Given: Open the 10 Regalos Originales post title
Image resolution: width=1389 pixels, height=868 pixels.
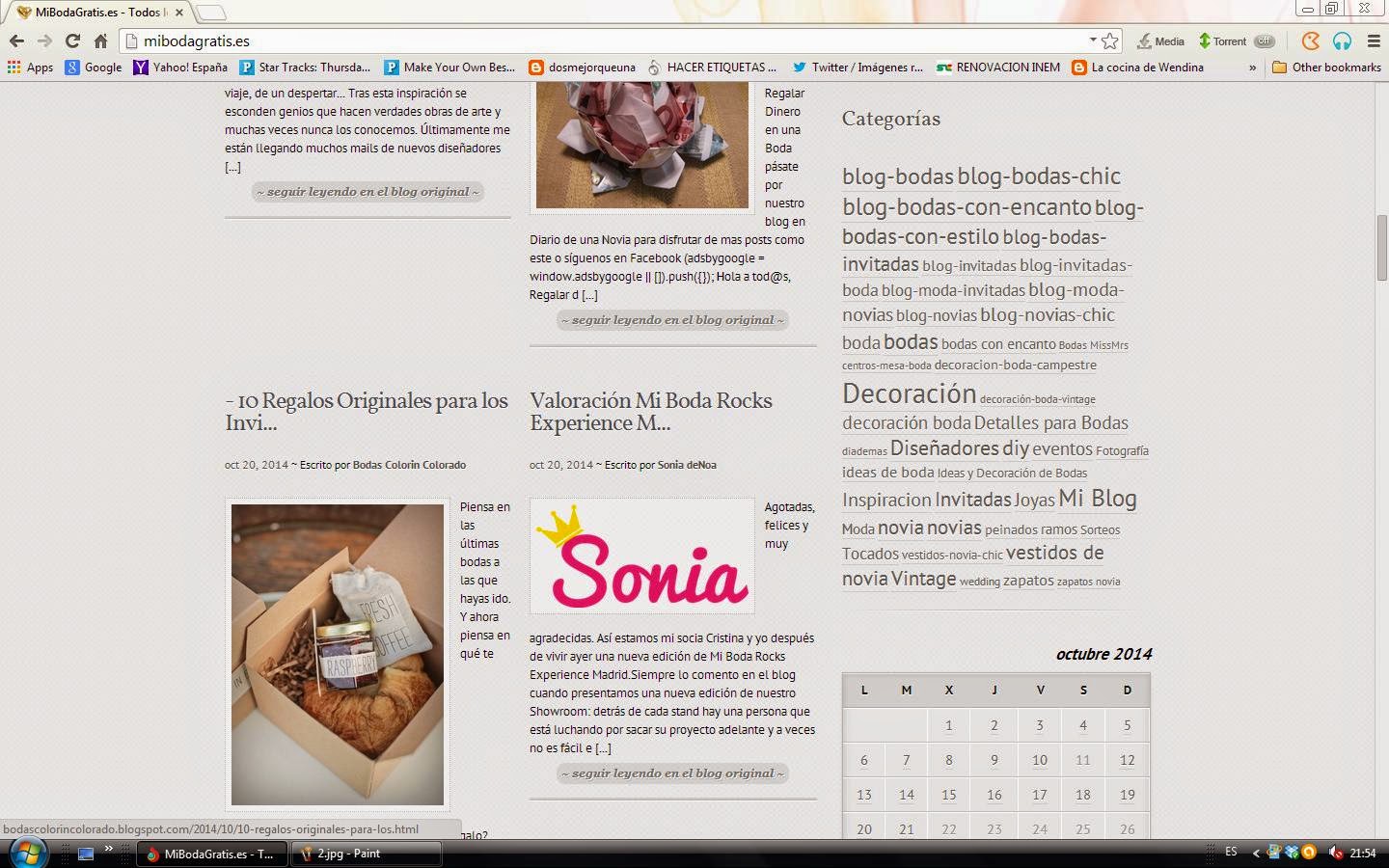Looking at the screenshot, I should (x=367, y=412).
